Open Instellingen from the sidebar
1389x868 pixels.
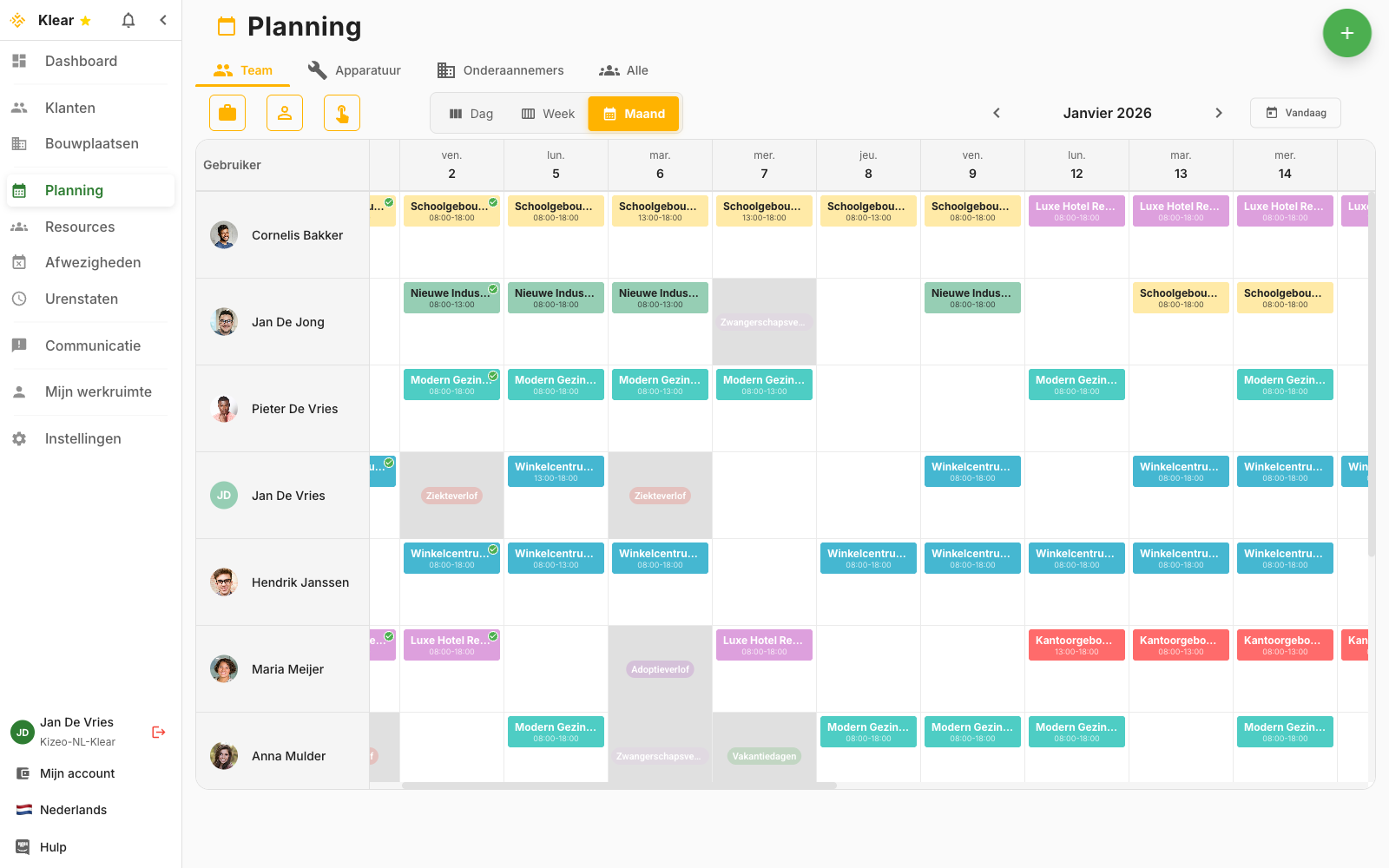82,438
